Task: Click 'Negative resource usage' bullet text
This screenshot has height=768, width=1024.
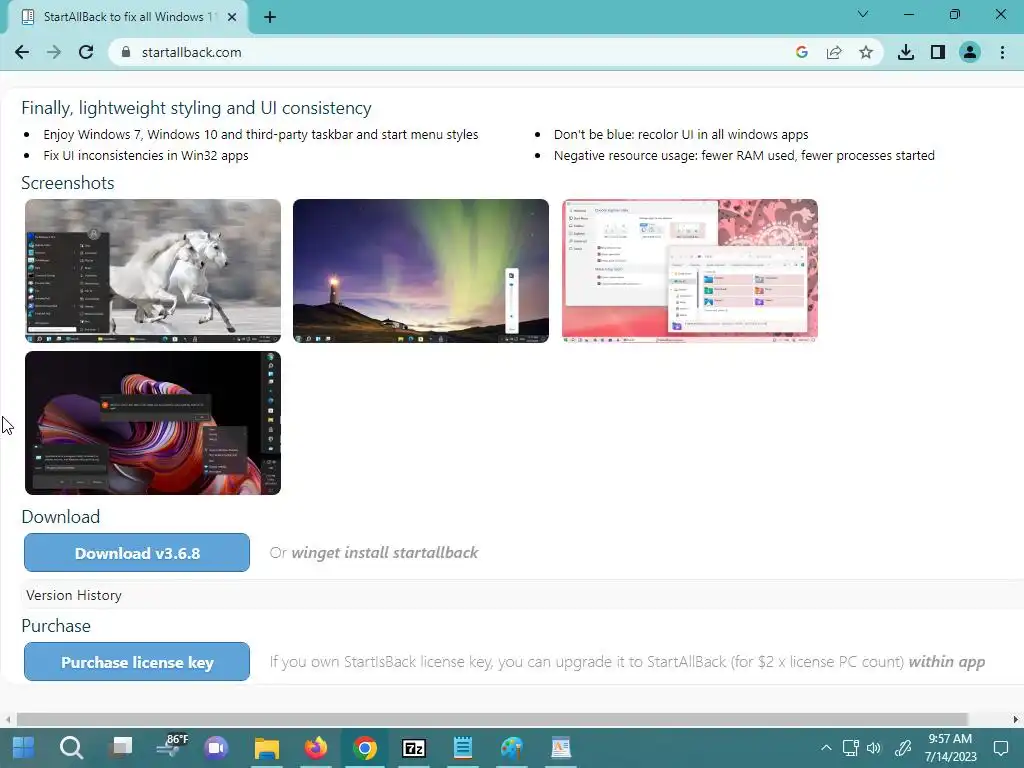Action: [744, 155]
